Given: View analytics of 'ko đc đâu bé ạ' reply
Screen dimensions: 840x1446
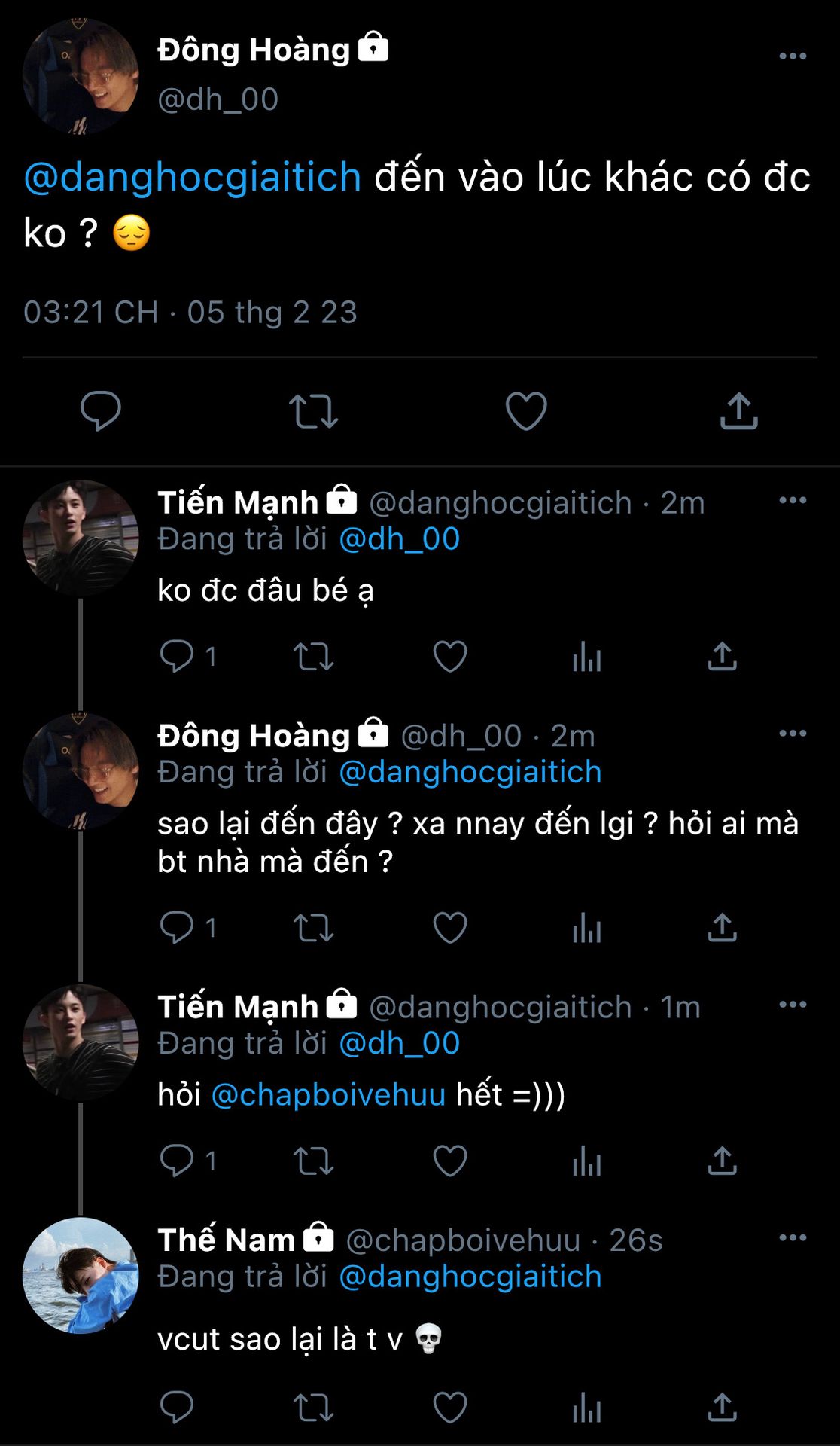Looking at the screenshot, I should pyautogui.click(x=586, y=657).
